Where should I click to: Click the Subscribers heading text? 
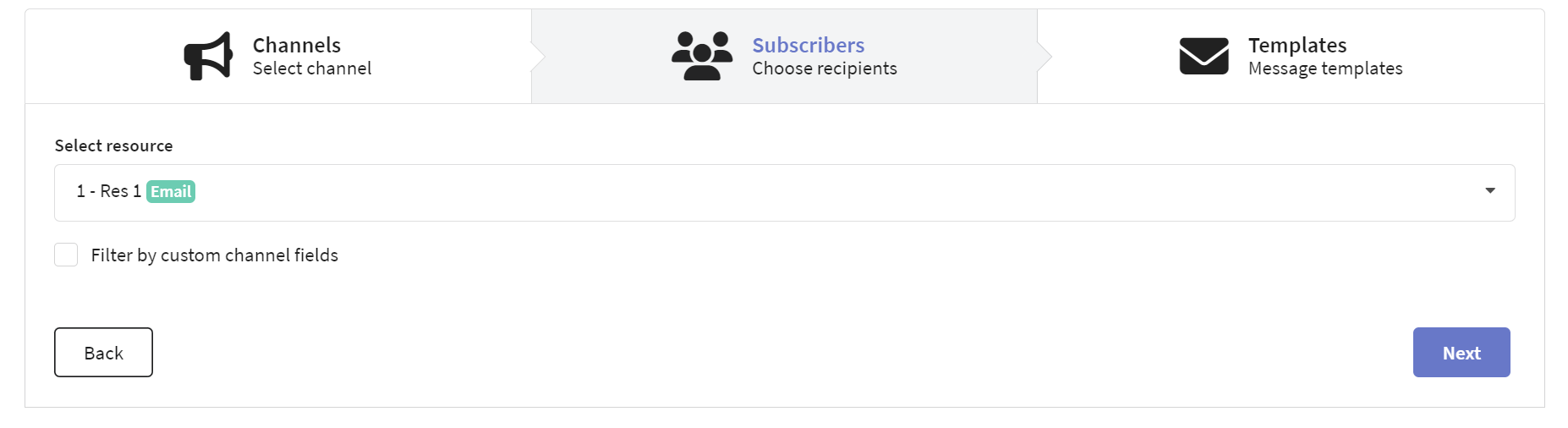tap(809, 45)
